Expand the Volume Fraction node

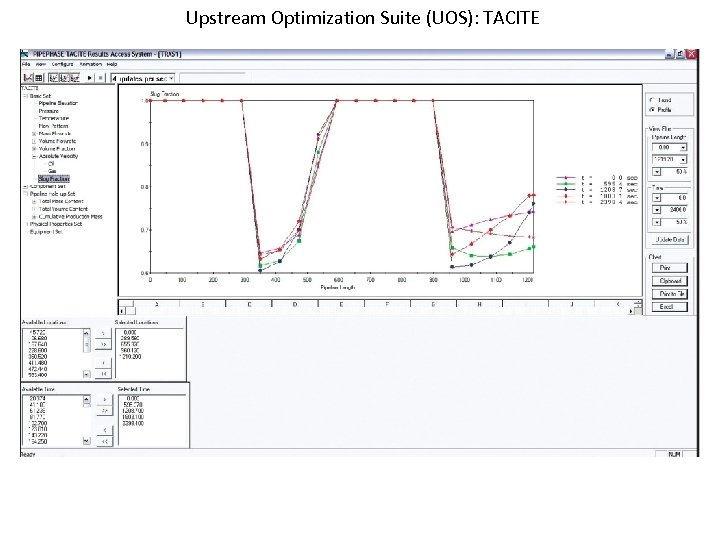[x=34, y=149]
